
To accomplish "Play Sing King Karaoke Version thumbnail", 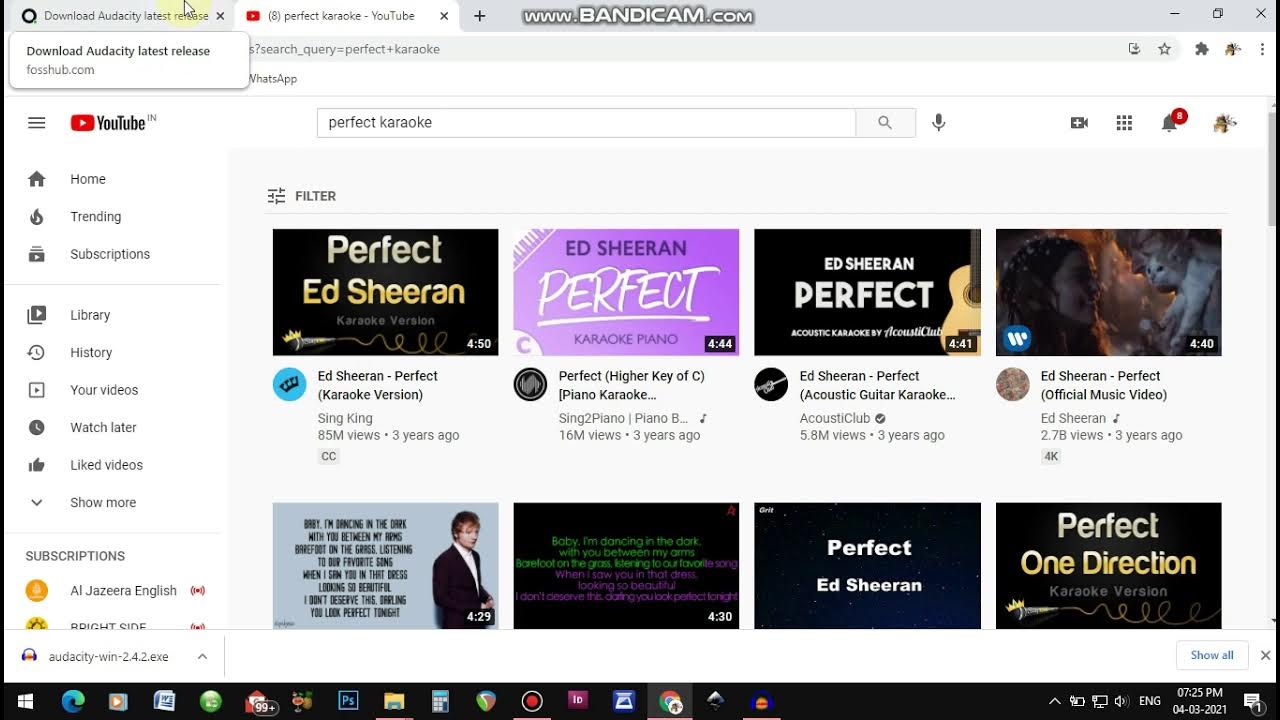I will pyautogui.click(x=385, y=292).
